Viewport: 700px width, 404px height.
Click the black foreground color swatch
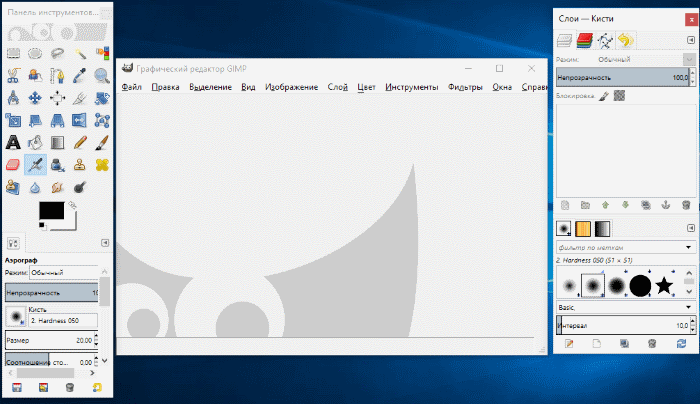click(x=49, y=211)
